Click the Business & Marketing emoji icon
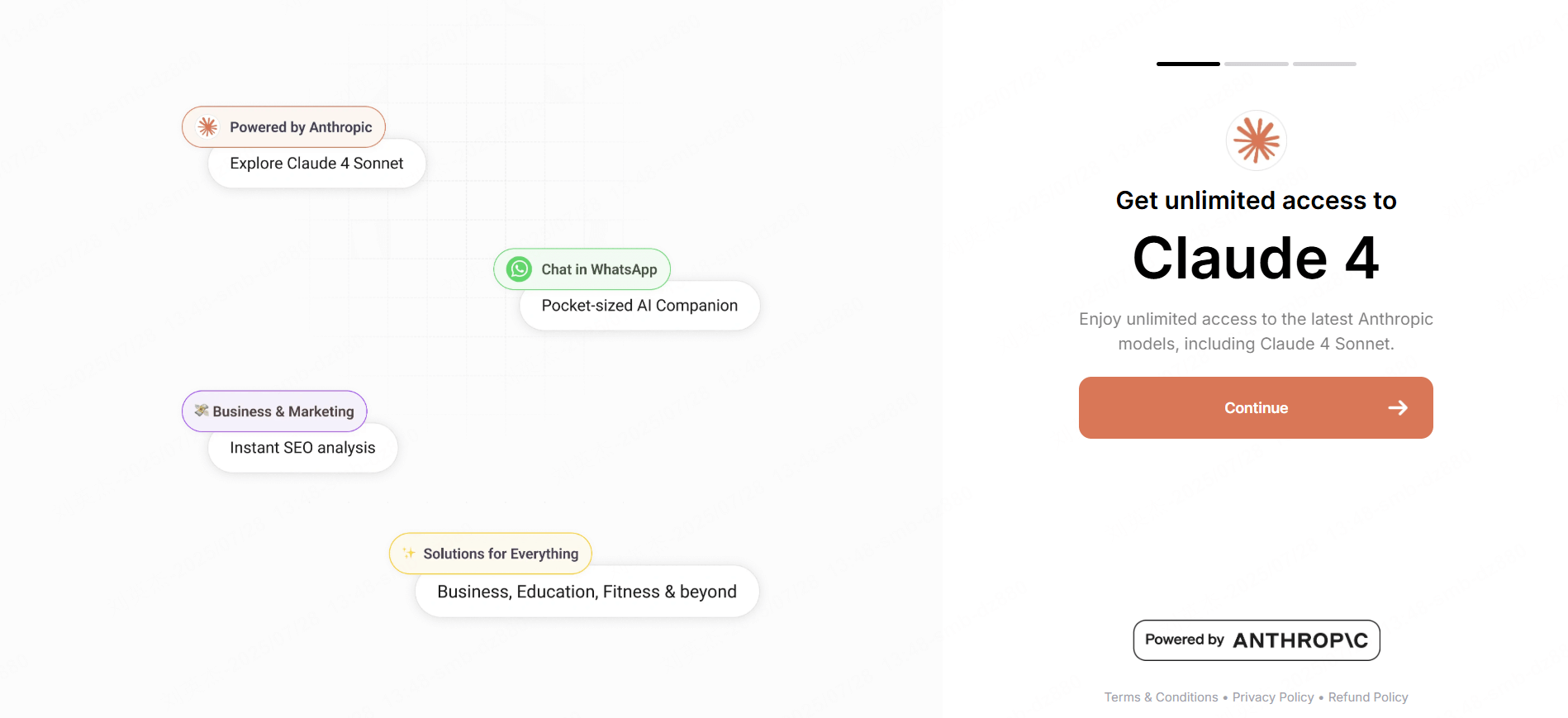1568x718 pixels. pyautogui.click(x=202, y=411)
